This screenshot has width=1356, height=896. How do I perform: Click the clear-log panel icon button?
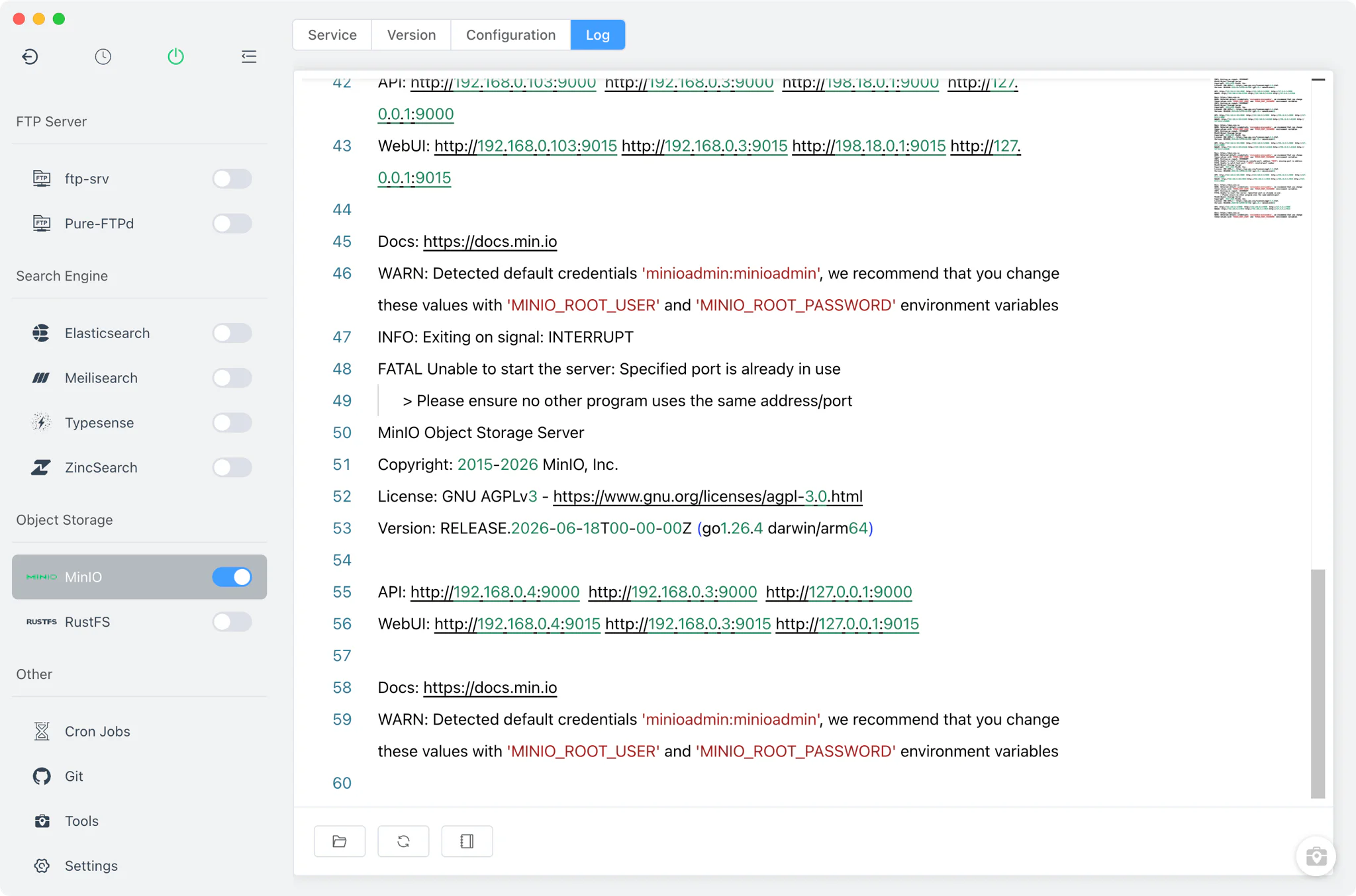(x=467, y=841)
